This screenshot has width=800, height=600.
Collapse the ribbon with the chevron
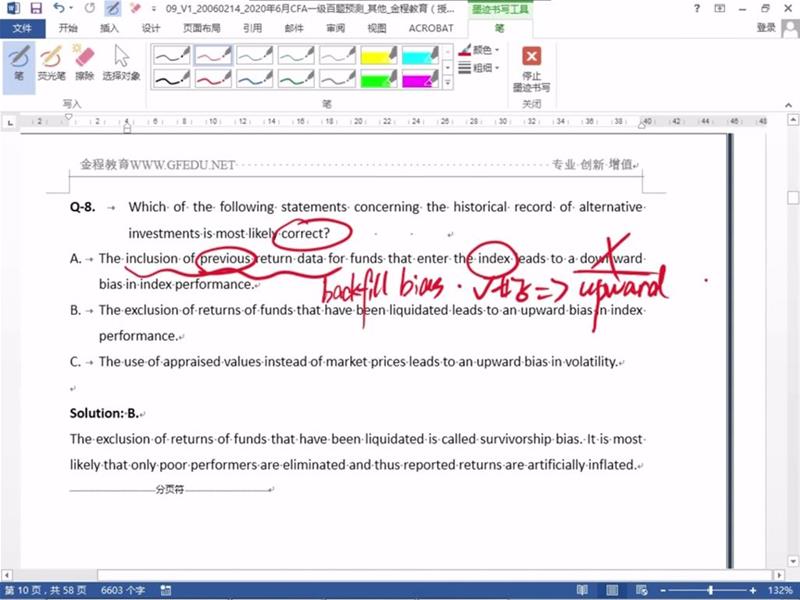click(789, 105)
